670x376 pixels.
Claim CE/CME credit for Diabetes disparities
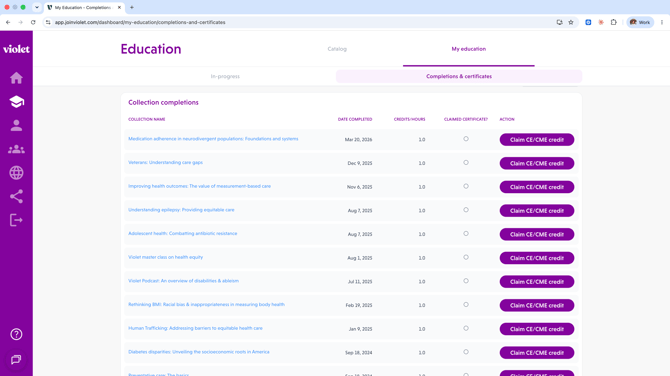(x=537, y=353)
